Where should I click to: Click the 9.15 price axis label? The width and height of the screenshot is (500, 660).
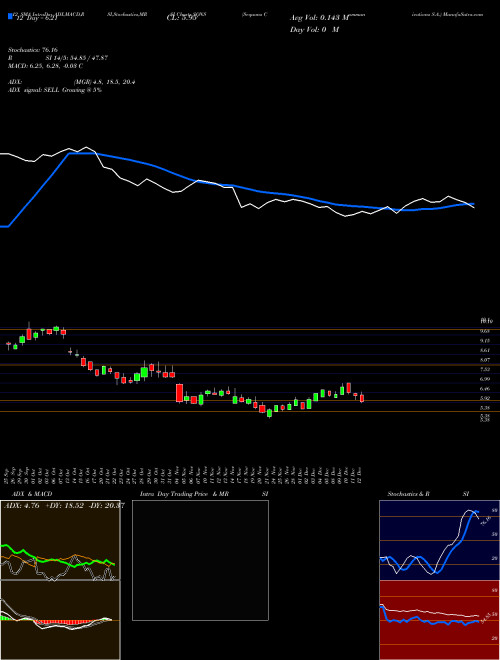(484, 341)
